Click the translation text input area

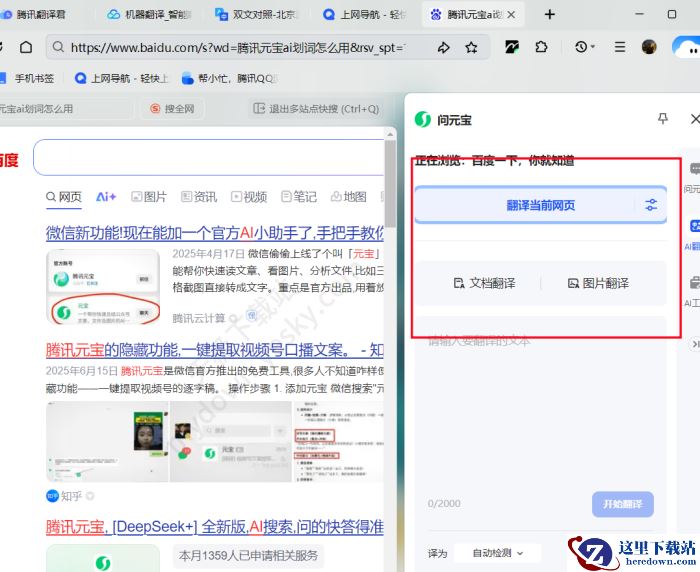click(541, 409)
